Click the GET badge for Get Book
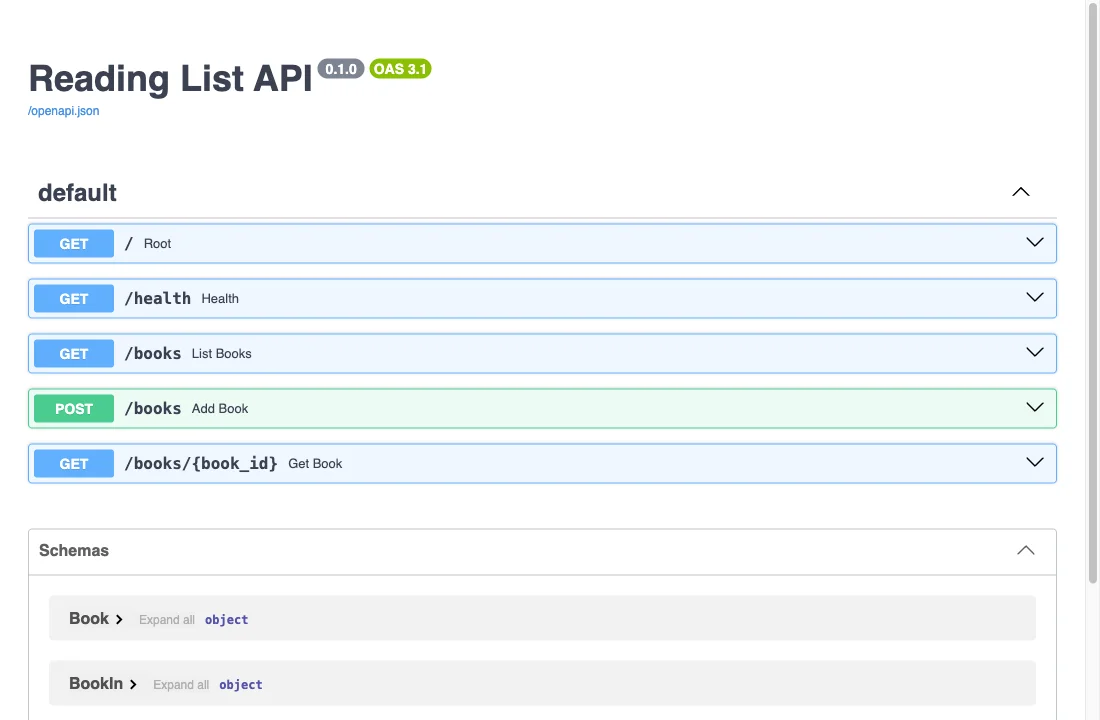1100x720 pixels. point(74,463)
